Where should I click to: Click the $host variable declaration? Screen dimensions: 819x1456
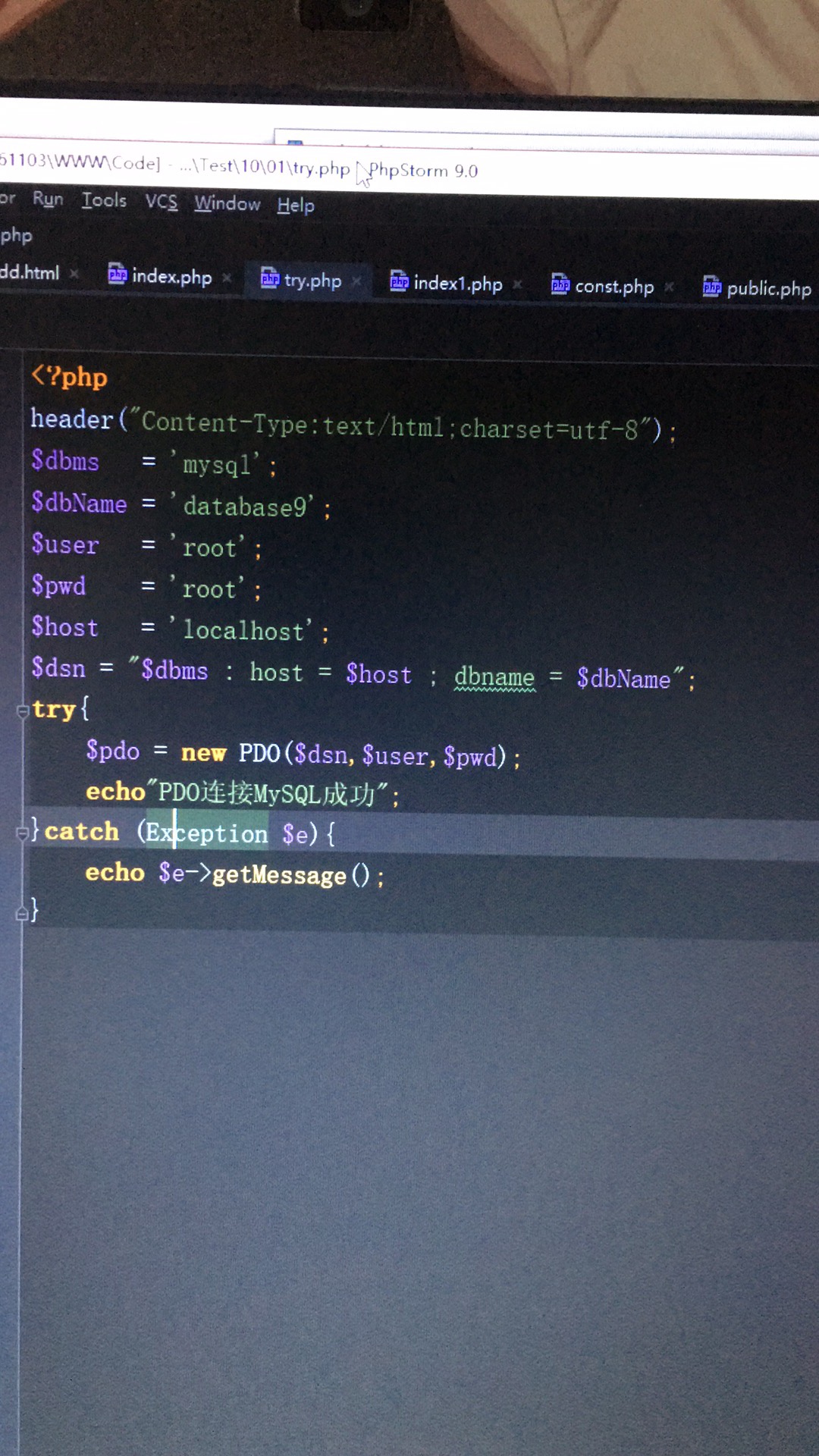[65, 627]
